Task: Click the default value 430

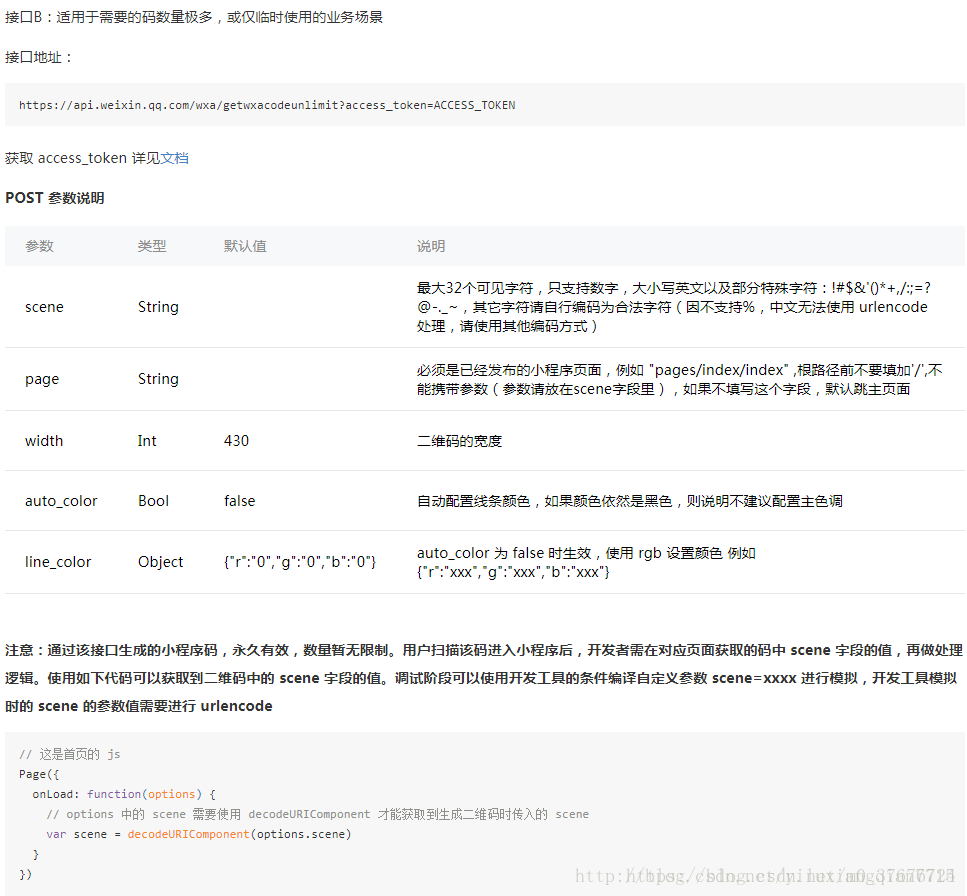Action: (236, 441)
